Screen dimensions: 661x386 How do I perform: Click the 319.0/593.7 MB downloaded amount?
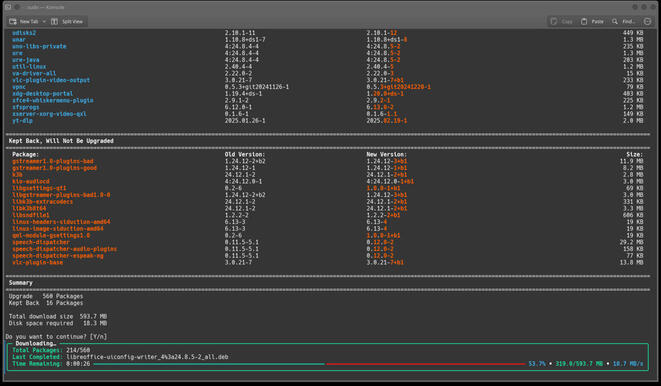pyautogui.click(x=579, y=364)
